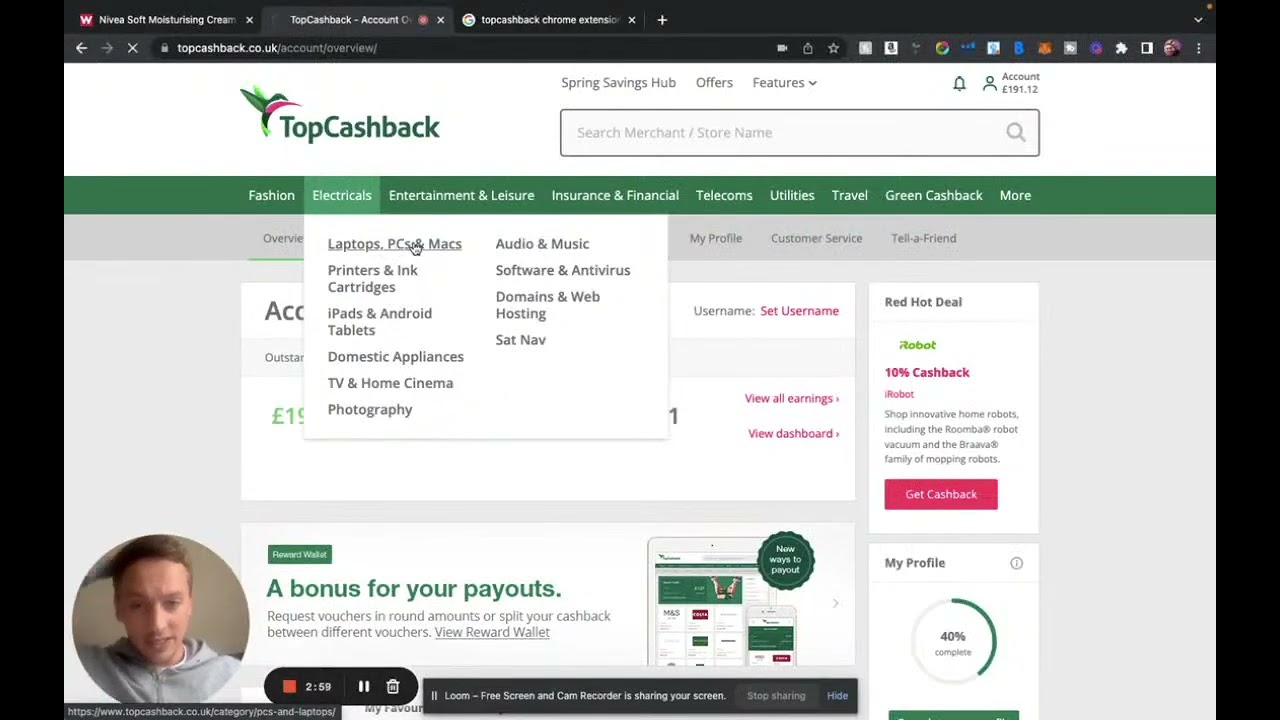Delete the Loom recording with trash icon
This screenshot has height=720, width=1280.
(x=393, y=686)
